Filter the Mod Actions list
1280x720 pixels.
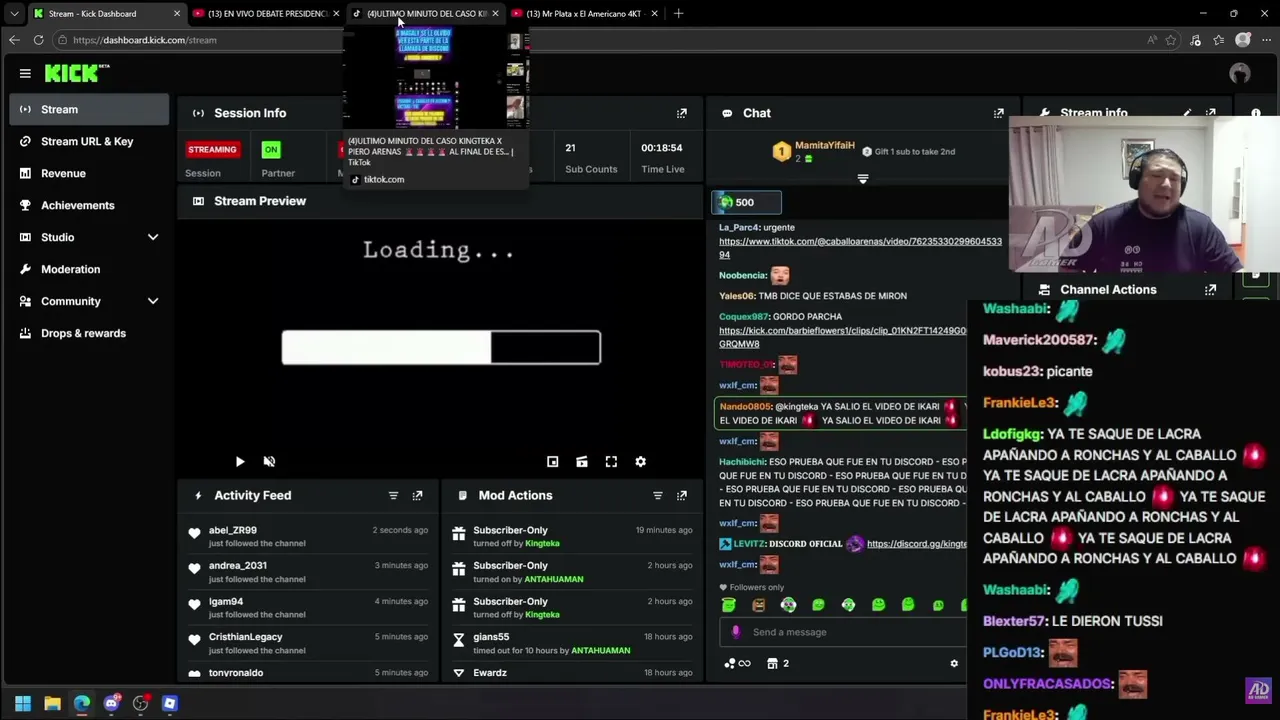pos(657,495)
